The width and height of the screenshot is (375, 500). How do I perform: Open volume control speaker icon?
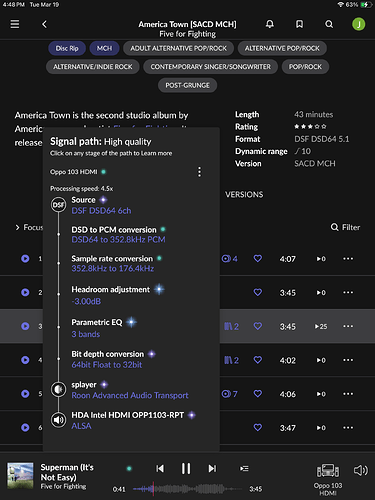[360, 470]
